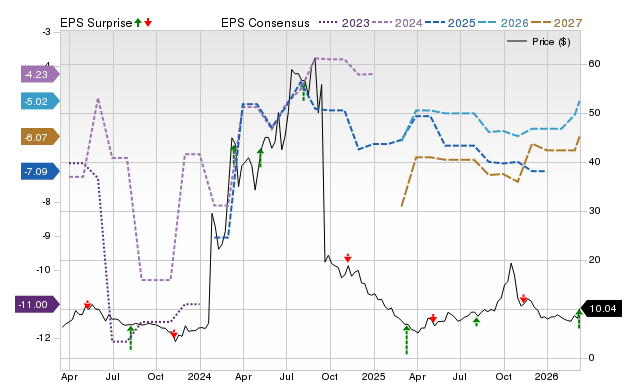Click the green surprise arrow of August 2025
640x382 pixels.
coord(476,321)
